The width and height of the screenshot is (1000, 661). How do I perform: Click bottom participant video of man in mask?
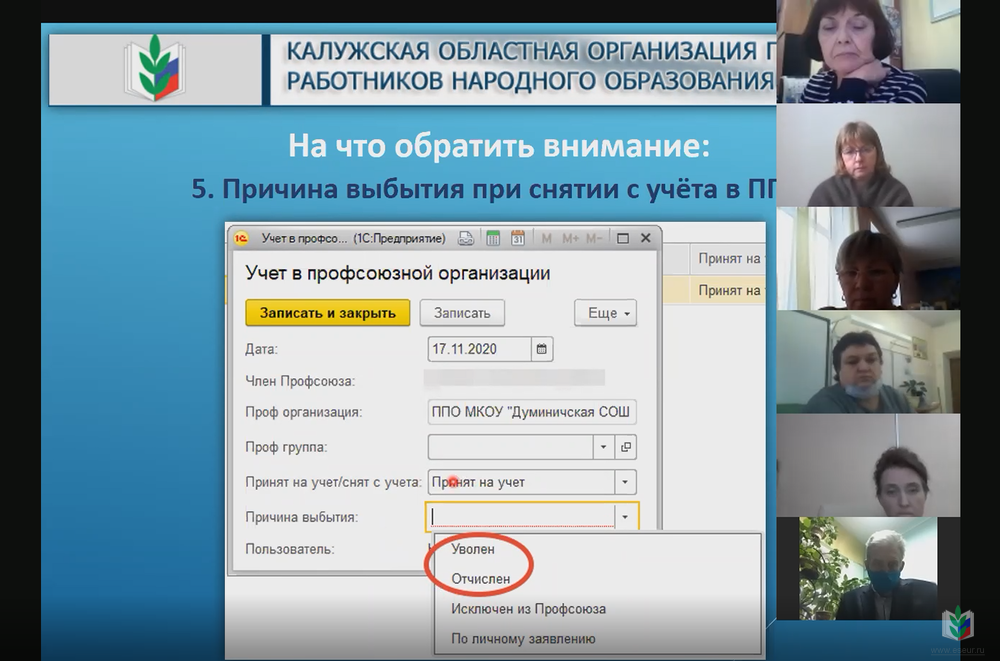click(x=868, y=568)
